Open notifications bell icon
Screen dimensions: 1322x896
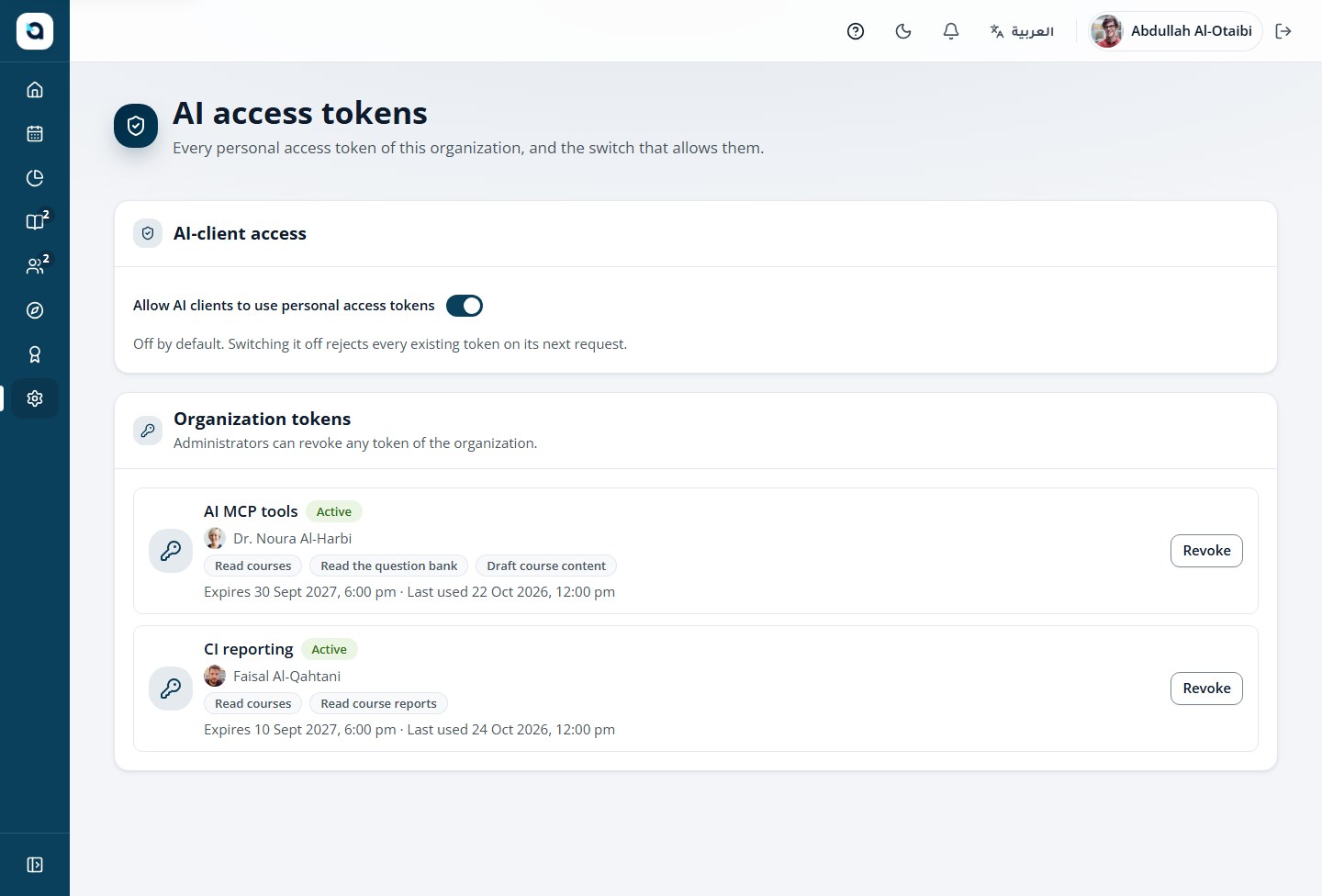click(951, 31)
